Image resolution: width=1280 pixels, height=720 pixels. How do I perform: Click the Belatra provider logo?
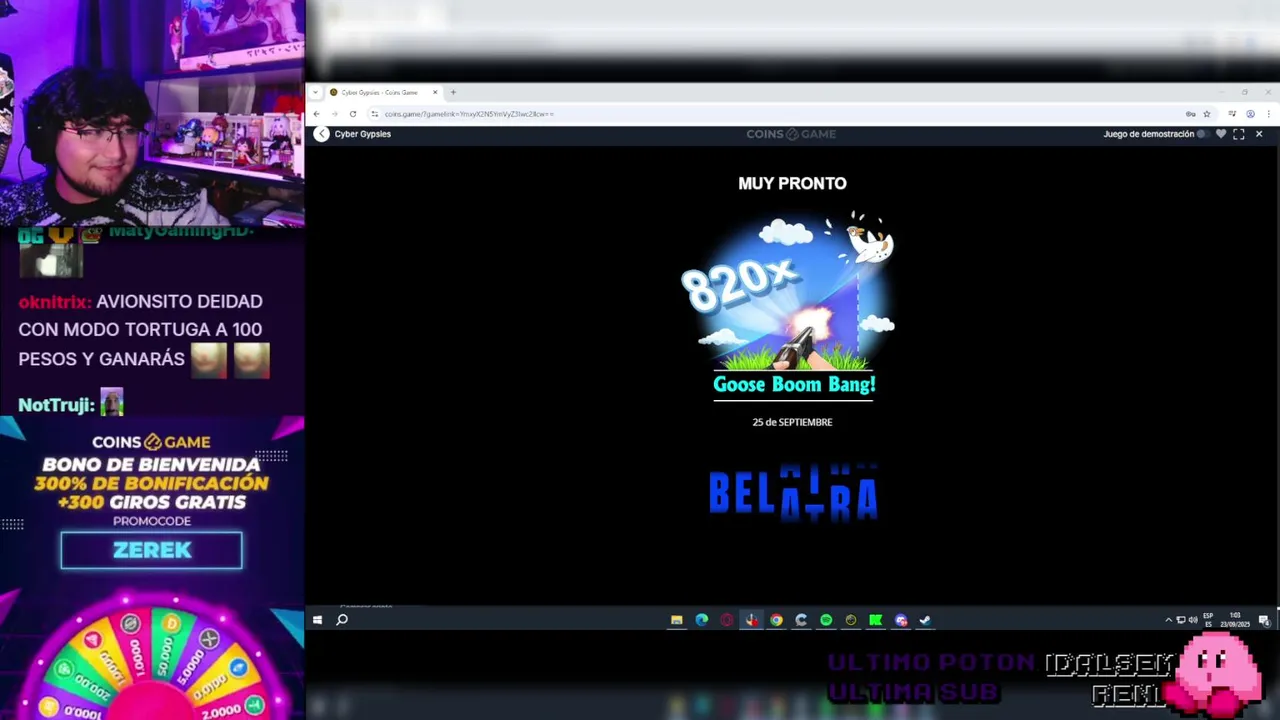[793, 492]
